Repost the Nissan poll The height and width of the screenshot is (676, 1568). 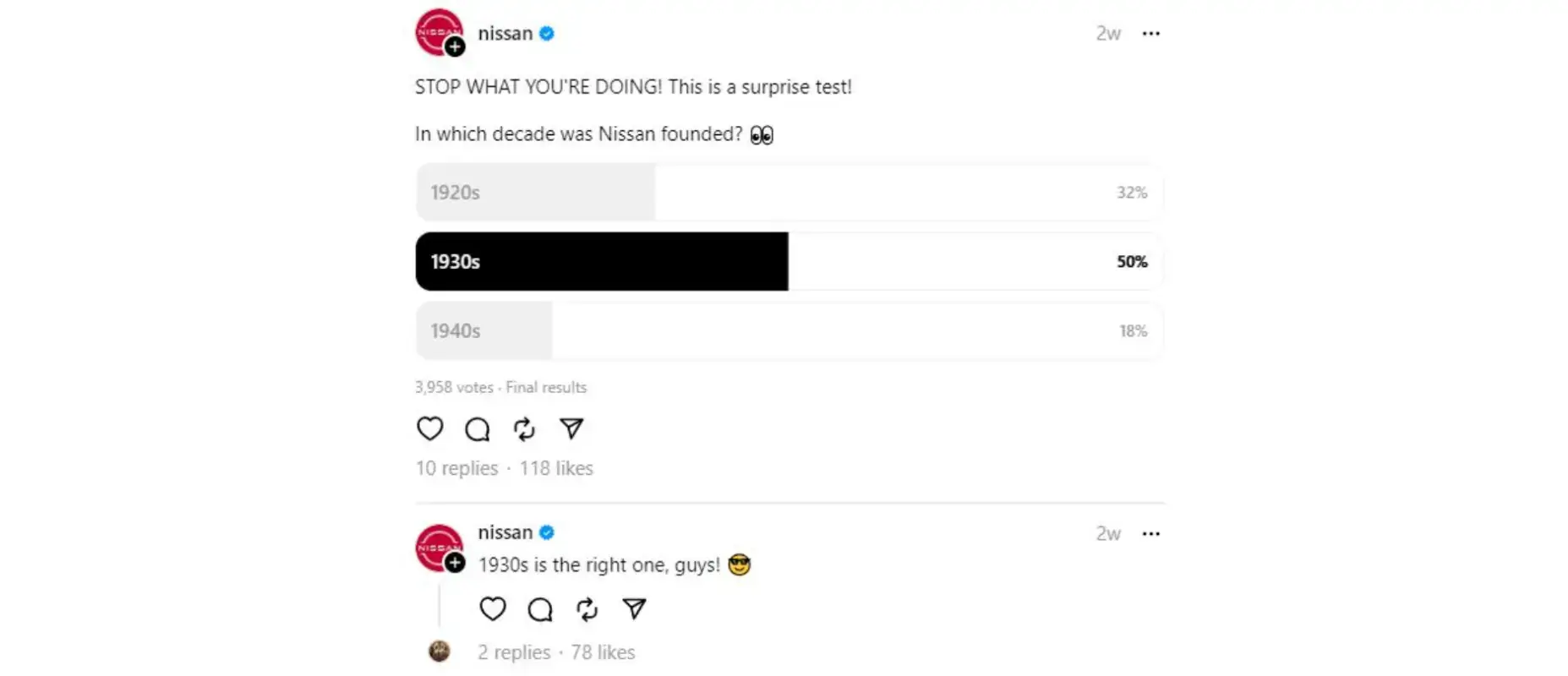524,429
